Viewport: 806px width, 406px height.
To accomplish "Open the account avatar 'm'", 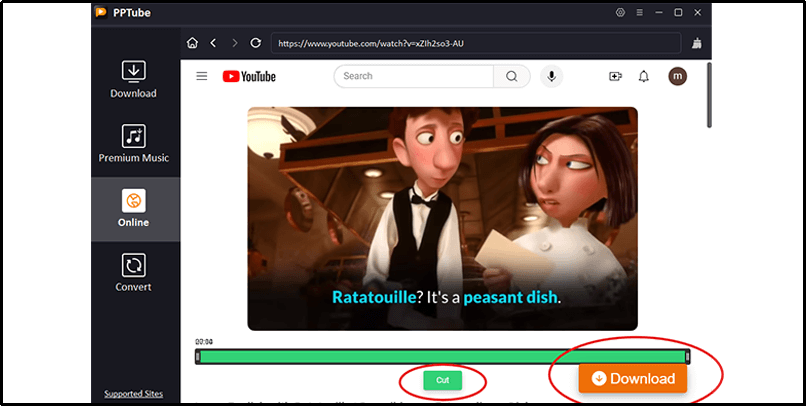I will (677, 76).
